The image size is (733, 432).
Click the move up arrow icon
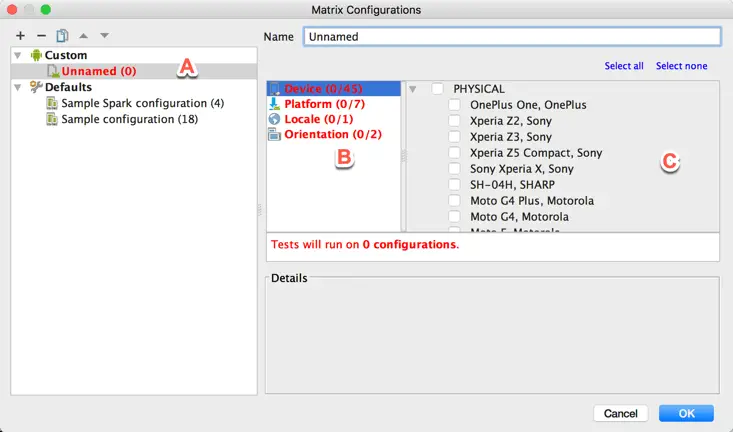[x=84, y=36]
